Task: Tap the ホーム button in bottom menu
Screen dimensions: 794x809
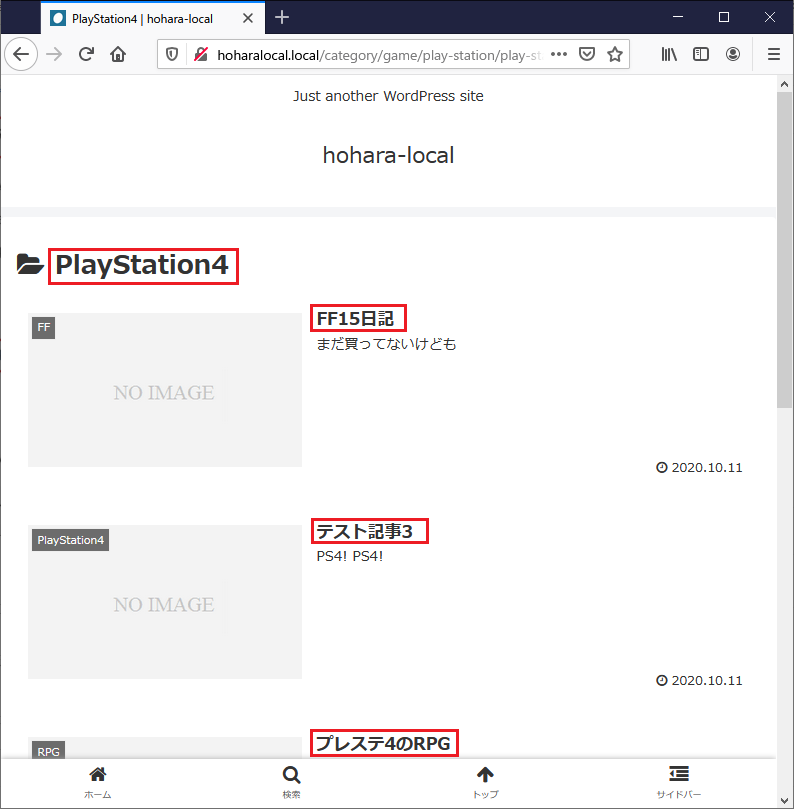Action: pos(98,781)
